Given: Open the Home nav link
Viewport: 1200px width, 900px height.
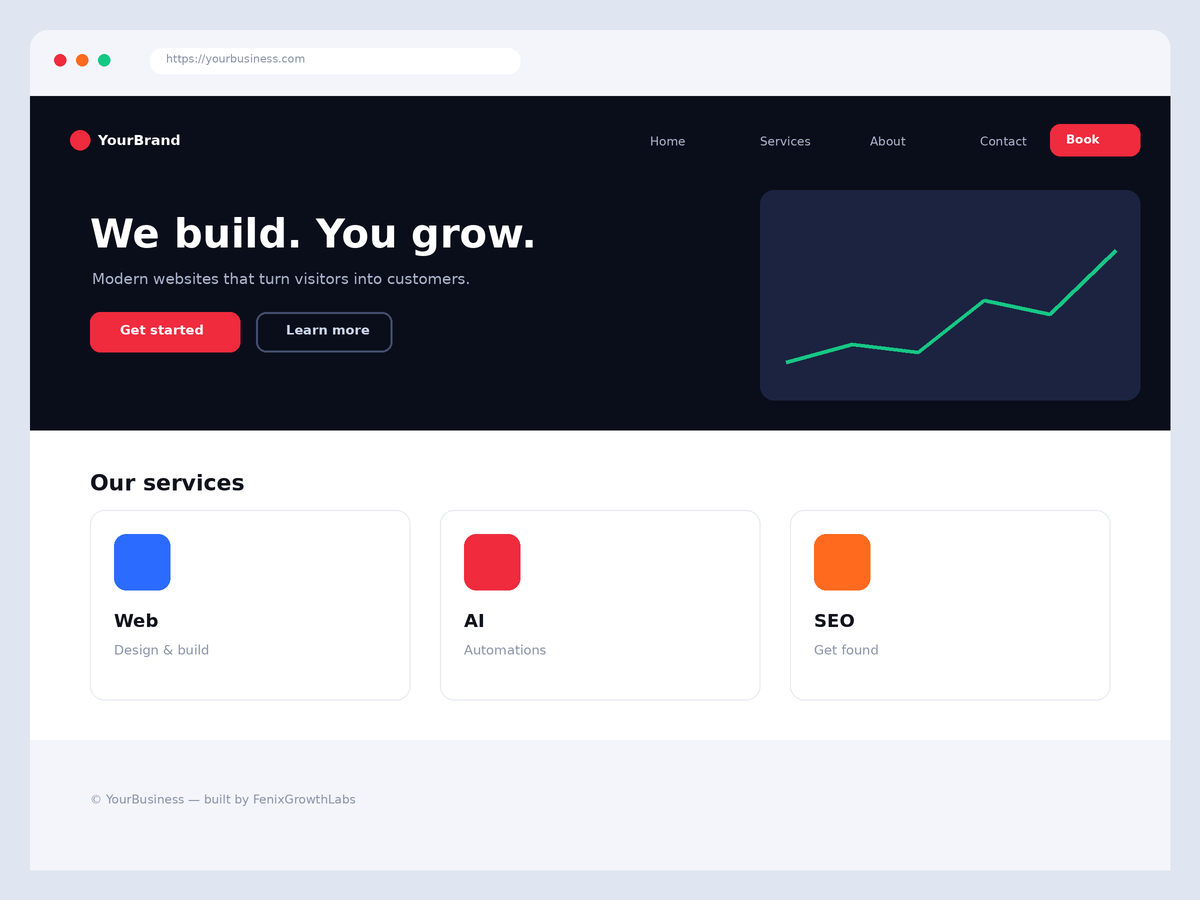Looking at the screenshot, I should pos(667,141).
